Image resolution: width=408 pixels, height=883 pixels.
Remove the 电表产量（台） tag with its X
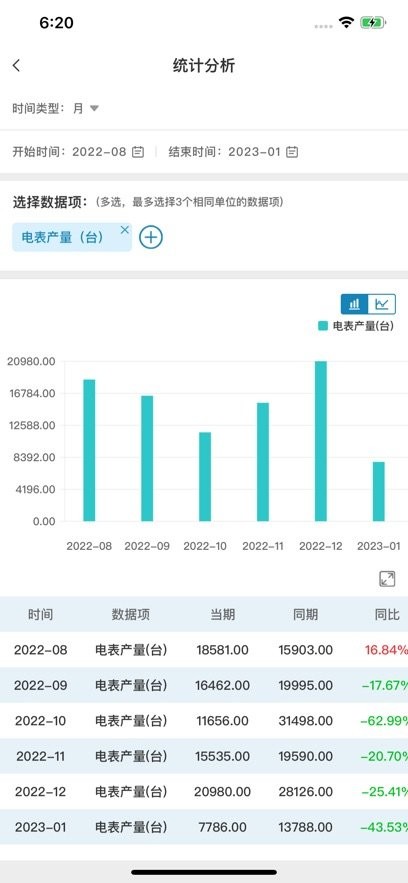click(125, 230)
